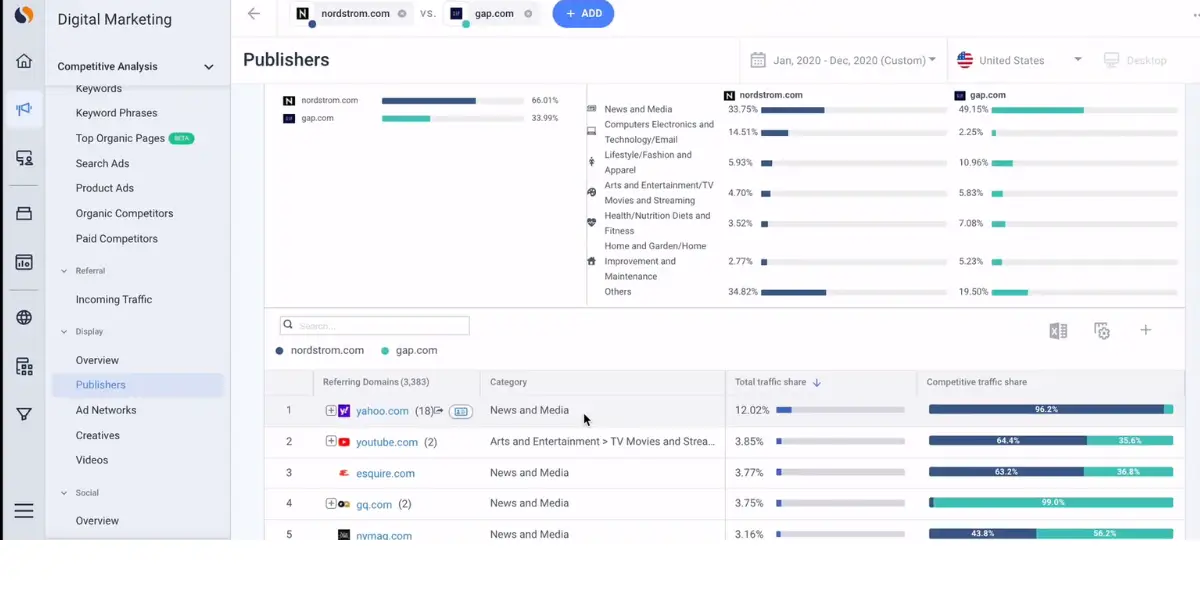Open the yahoo.com link
The image size is (1200, 600).
point(382,411)
